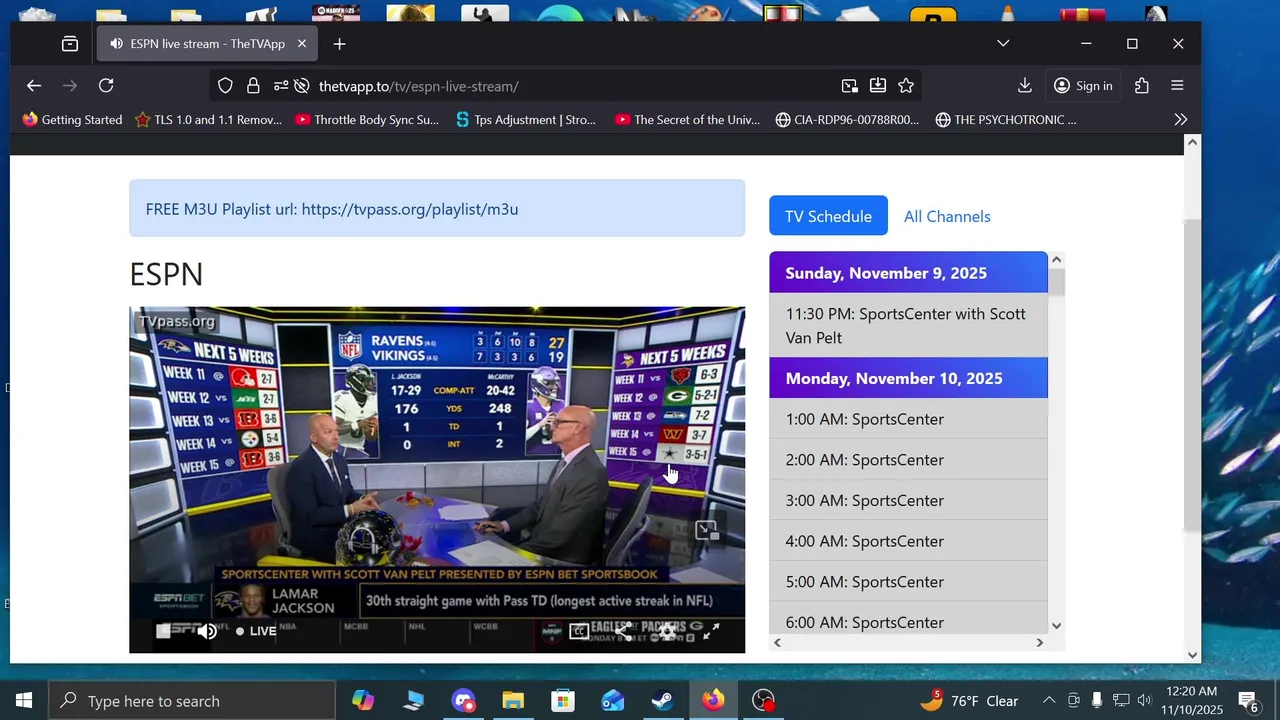Viewport: 1280px width, 720px height.
Task: Show more bookmarks with the chevrons
Action: [1181, 119]
